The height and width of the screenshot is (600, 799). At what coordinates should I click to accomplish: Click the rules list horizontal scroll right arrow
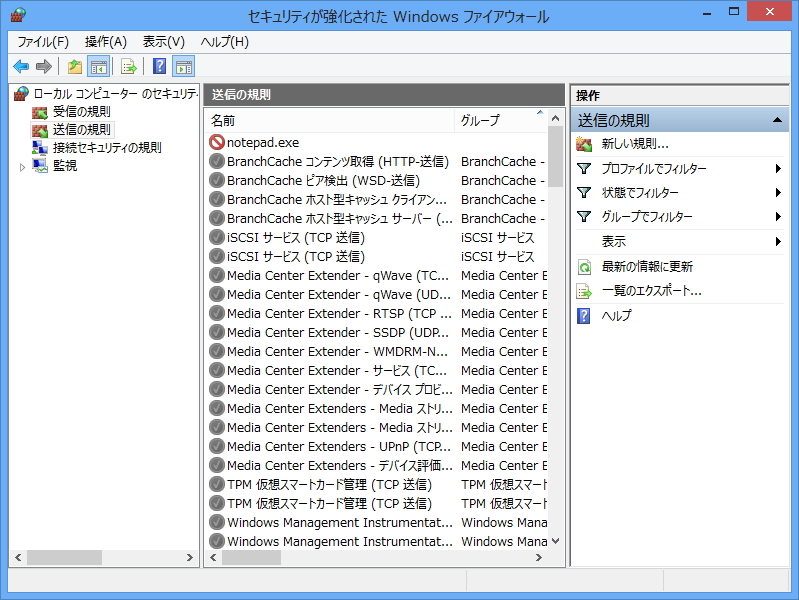point(539,558)
